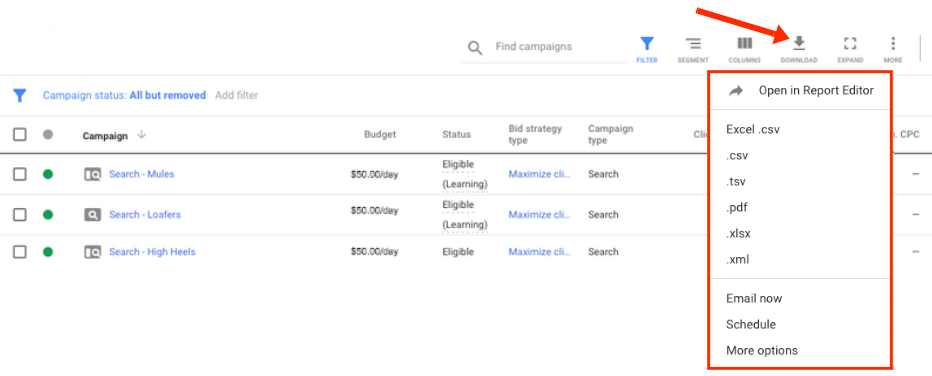Open status dropdown for Search - Loafers green dot

coord(48,214)
